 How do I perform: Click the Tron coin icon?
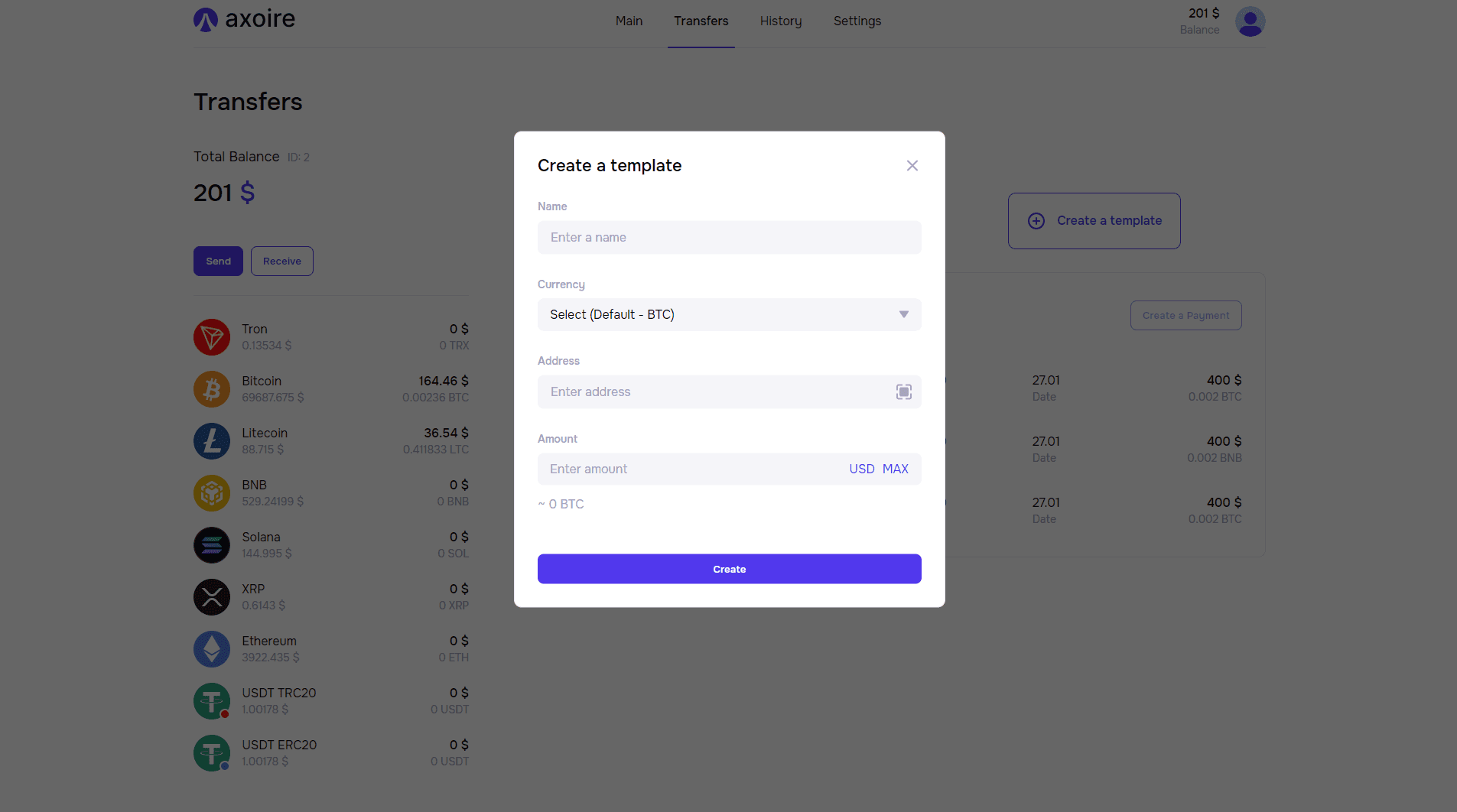pyautogui.click(x=212, y=337)
